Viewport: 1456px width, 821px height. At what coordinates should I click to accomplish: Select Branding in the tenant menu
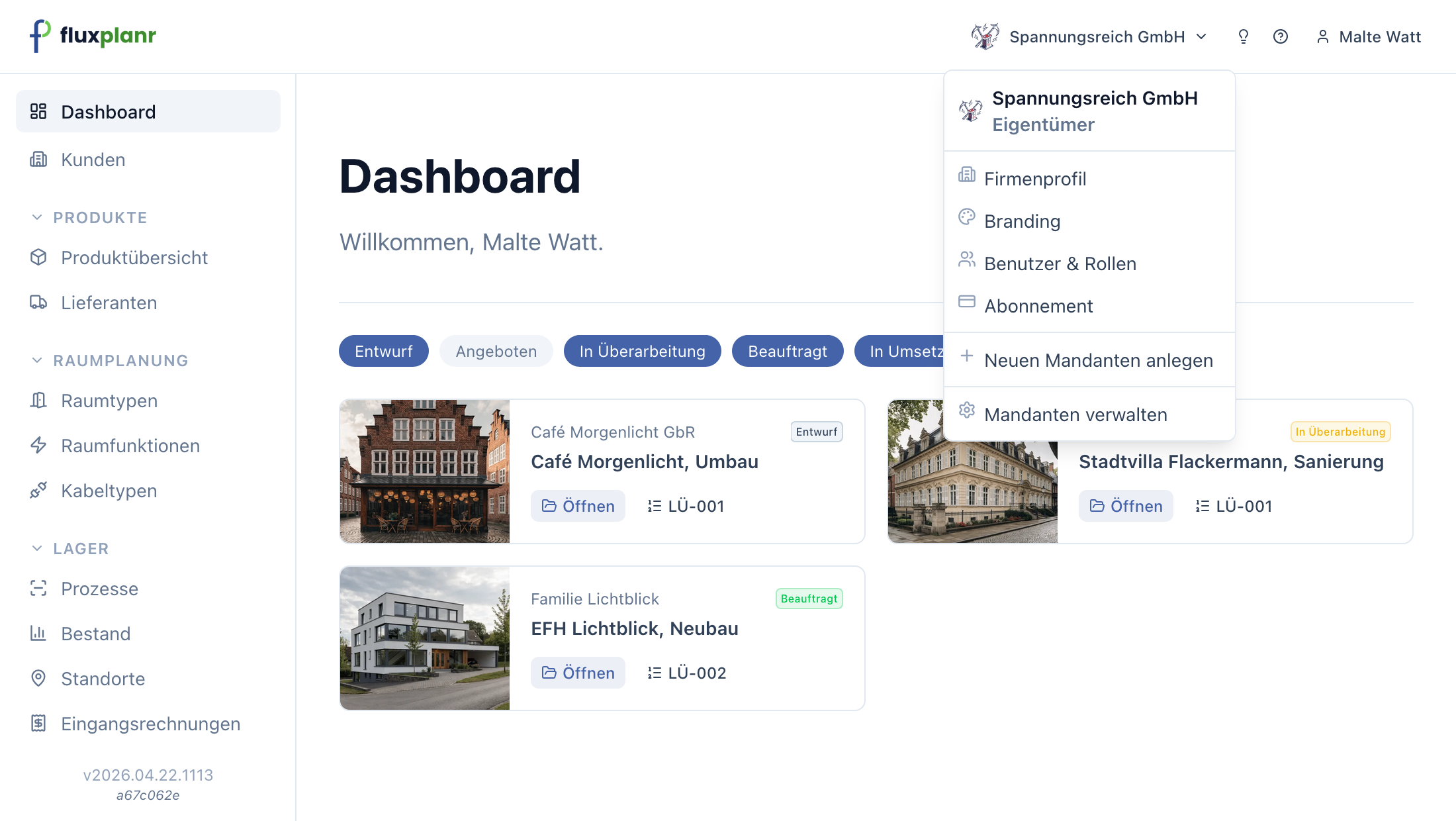pos(1089,221)
